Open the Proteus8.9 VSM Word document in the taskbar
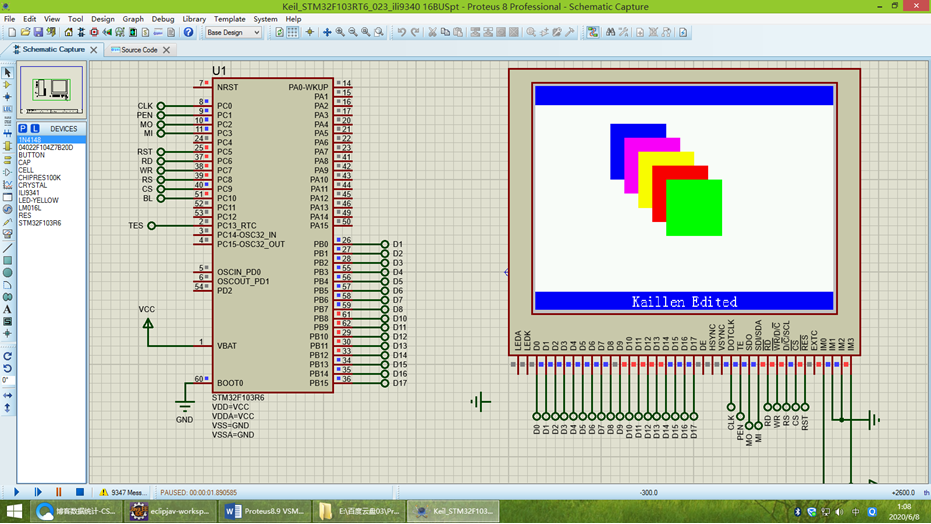 click(265, 511)
